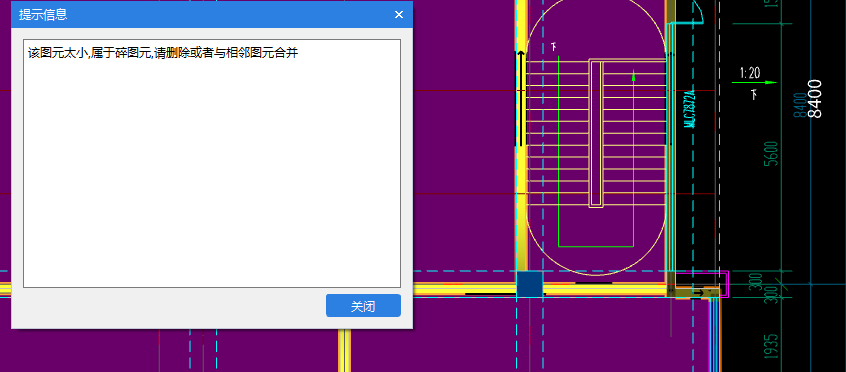846x372 pixels.
Task: Click the message text about 碎图元
Action: (x=162, y=53)
